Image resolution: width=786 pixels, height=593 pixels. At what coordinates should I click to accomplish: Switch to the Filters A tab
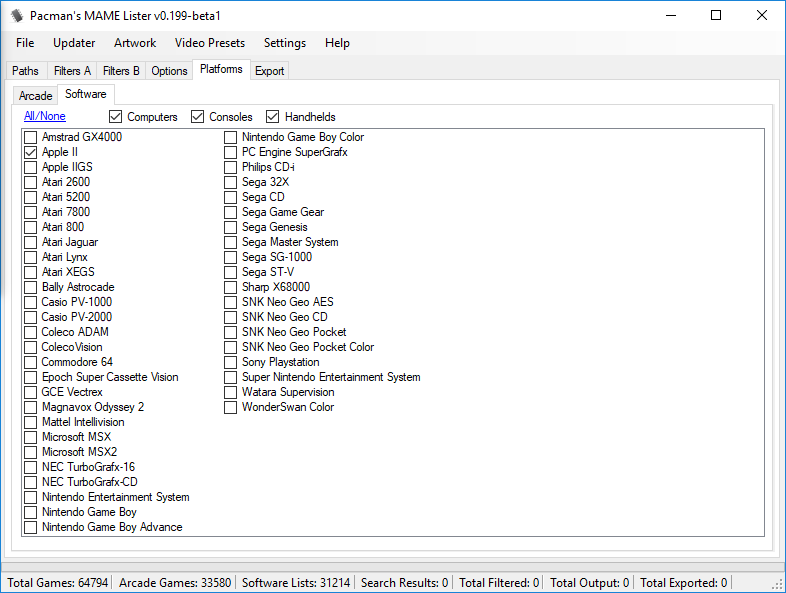point(72,71)
